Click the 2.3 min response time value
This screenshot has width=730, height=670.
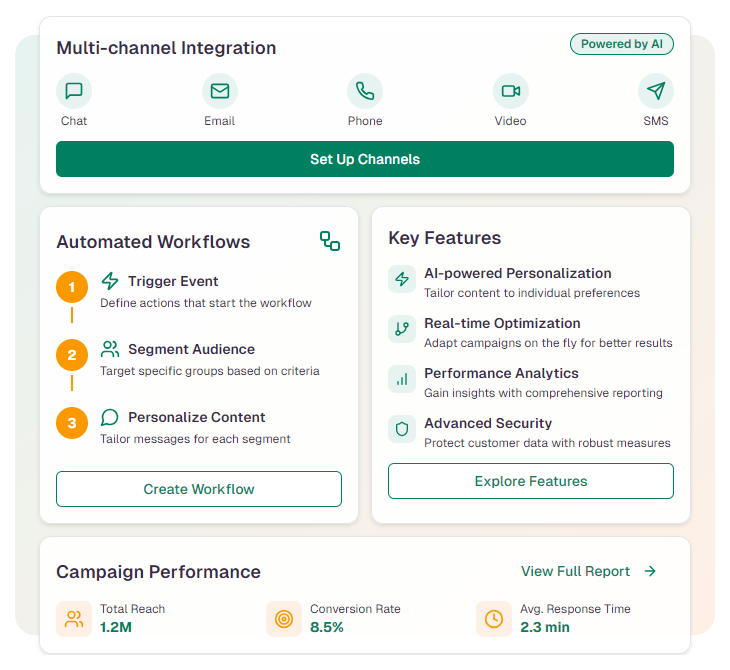pos(545,627)
